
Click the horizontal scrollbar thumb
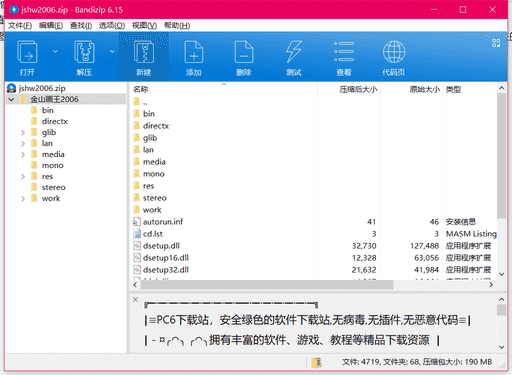coord(267,285)
